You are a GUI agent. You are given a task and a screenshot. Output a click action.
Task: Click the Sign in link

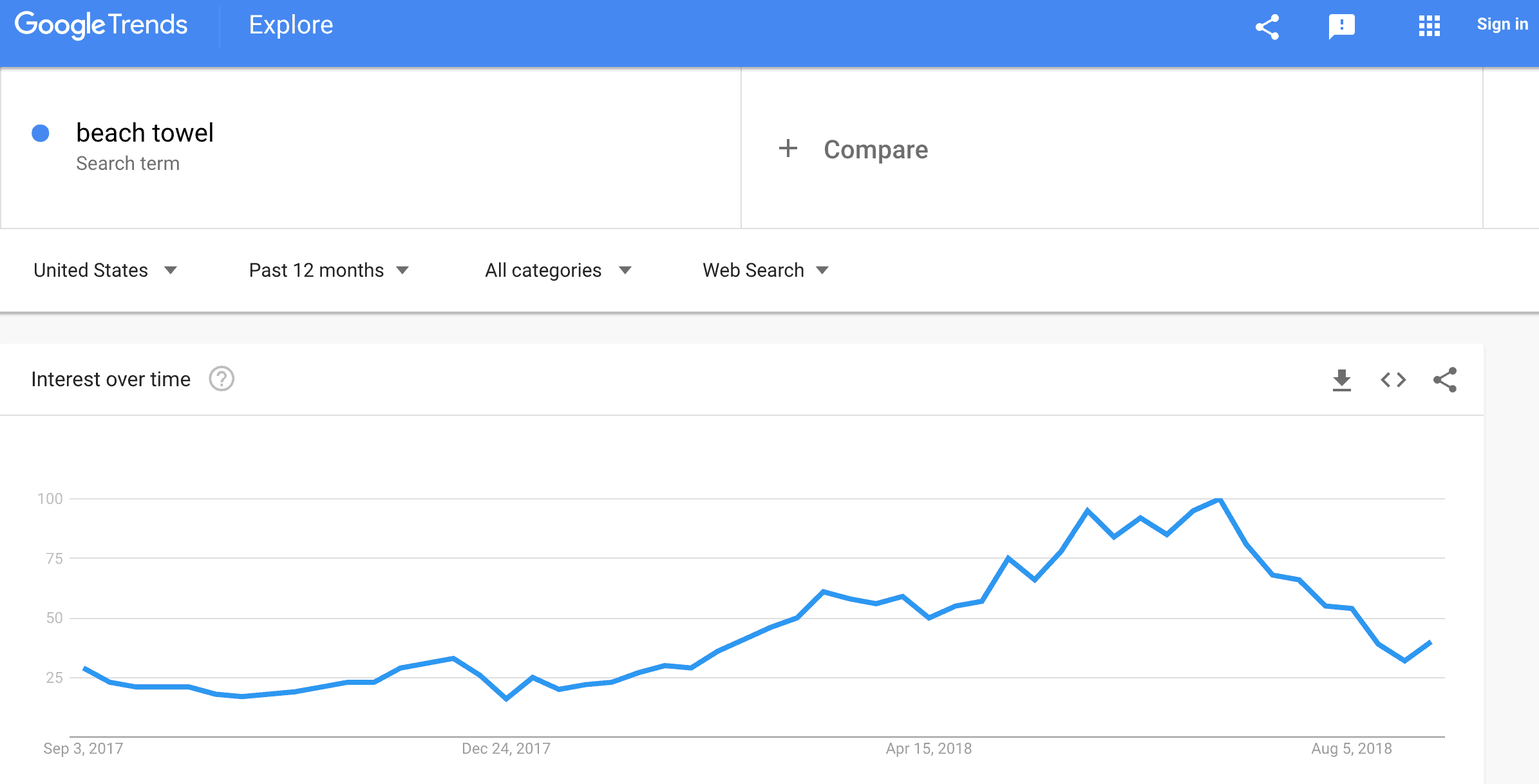(1502, 24)
